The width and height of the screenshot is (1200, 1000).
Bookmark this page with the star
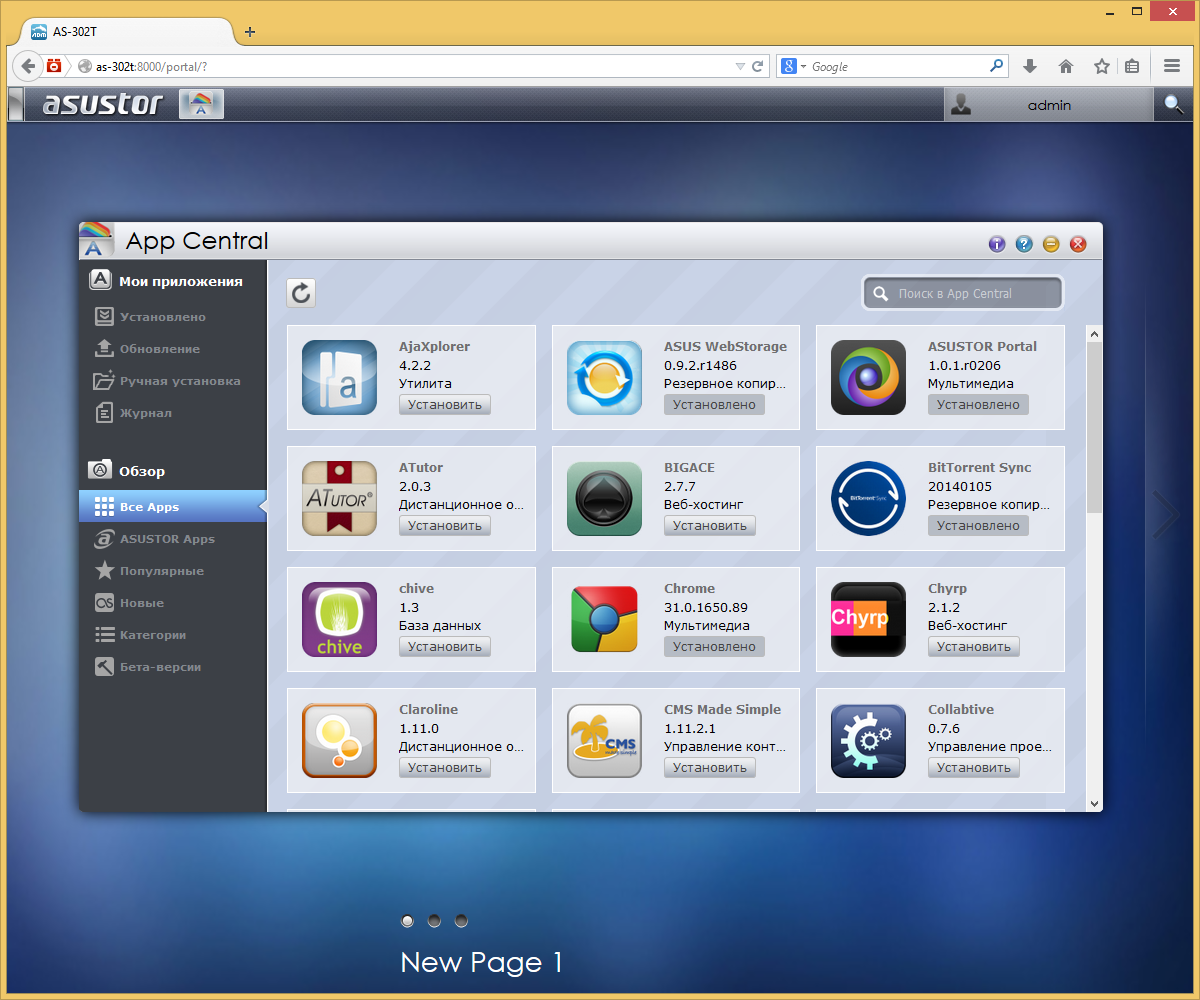(1102, 66)
